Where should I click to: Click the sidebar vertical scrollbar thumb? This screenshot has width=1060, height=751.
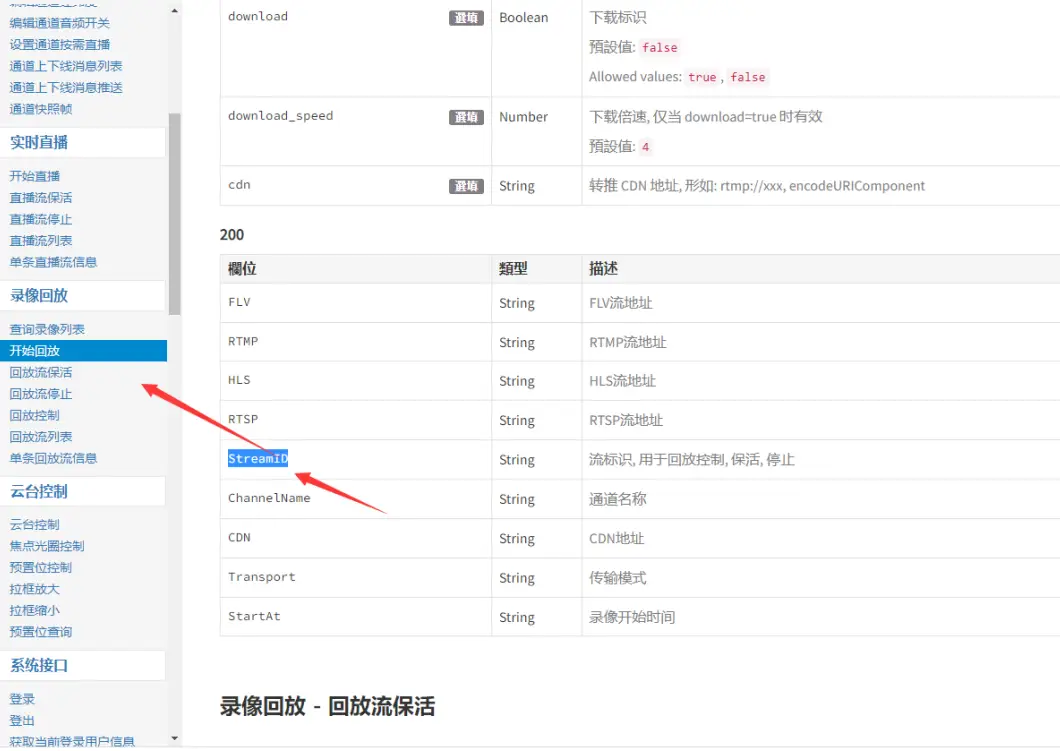(175, 213)
